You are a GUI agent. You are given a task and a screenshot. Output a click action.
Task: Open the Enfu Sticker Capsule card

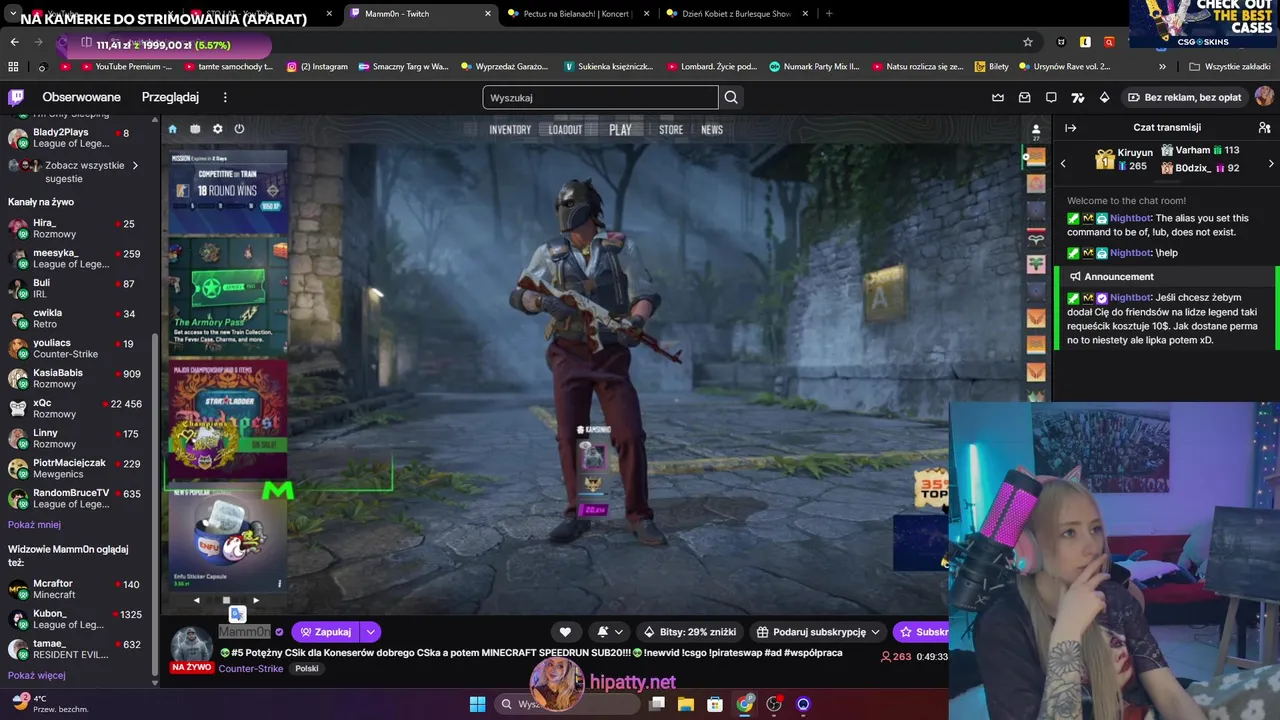228,538
